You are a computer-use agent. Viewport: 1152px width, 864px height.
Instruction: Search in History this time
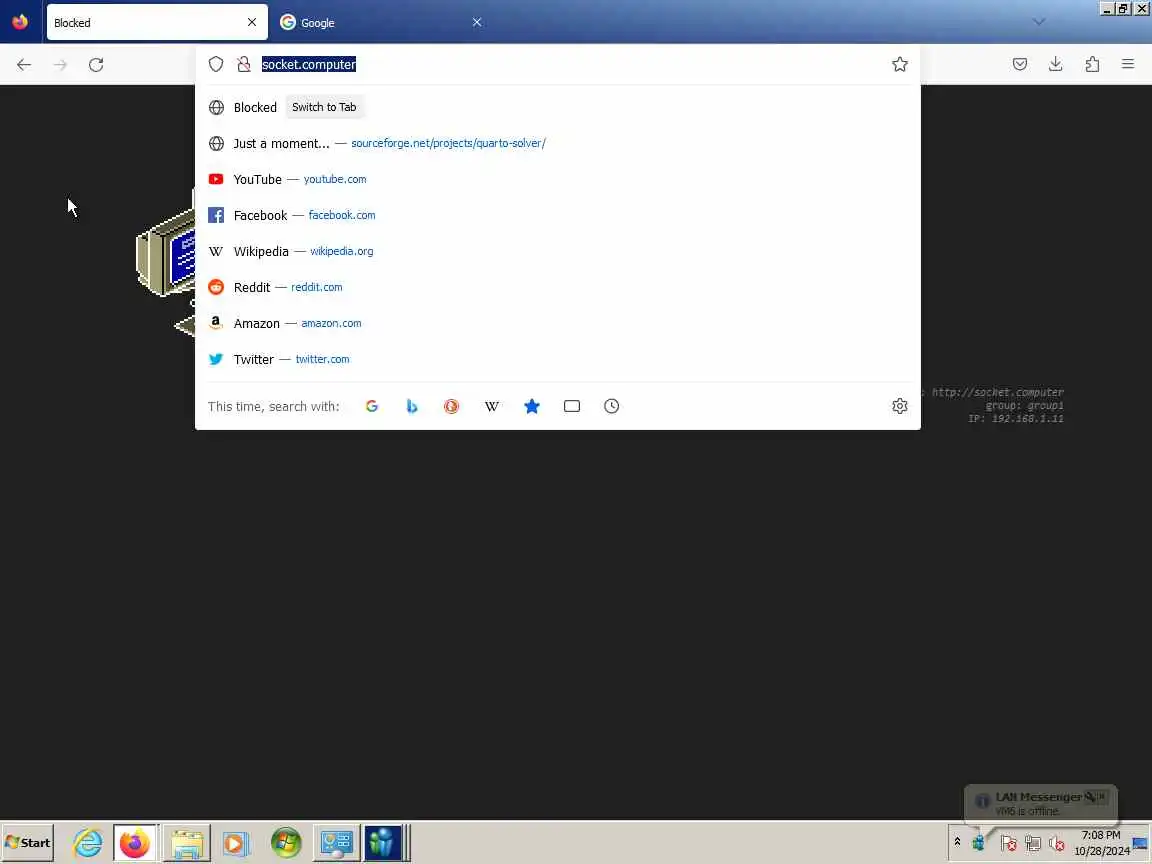pos(611,406)
